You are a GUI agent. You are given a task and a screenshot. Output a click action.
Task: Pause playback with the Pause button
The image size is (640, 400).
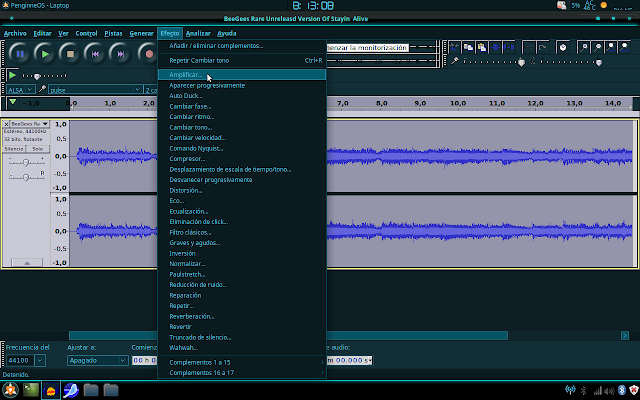click(19, 53)
